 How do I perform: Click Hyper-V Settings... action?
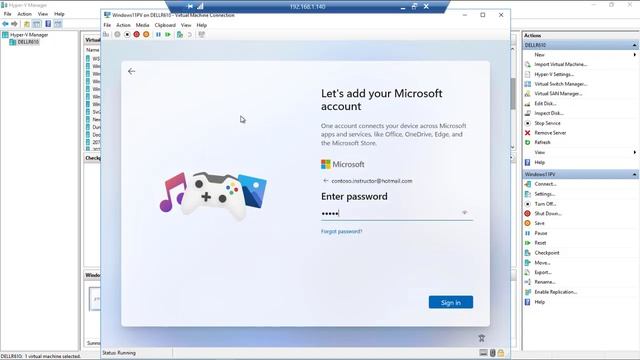554,74
